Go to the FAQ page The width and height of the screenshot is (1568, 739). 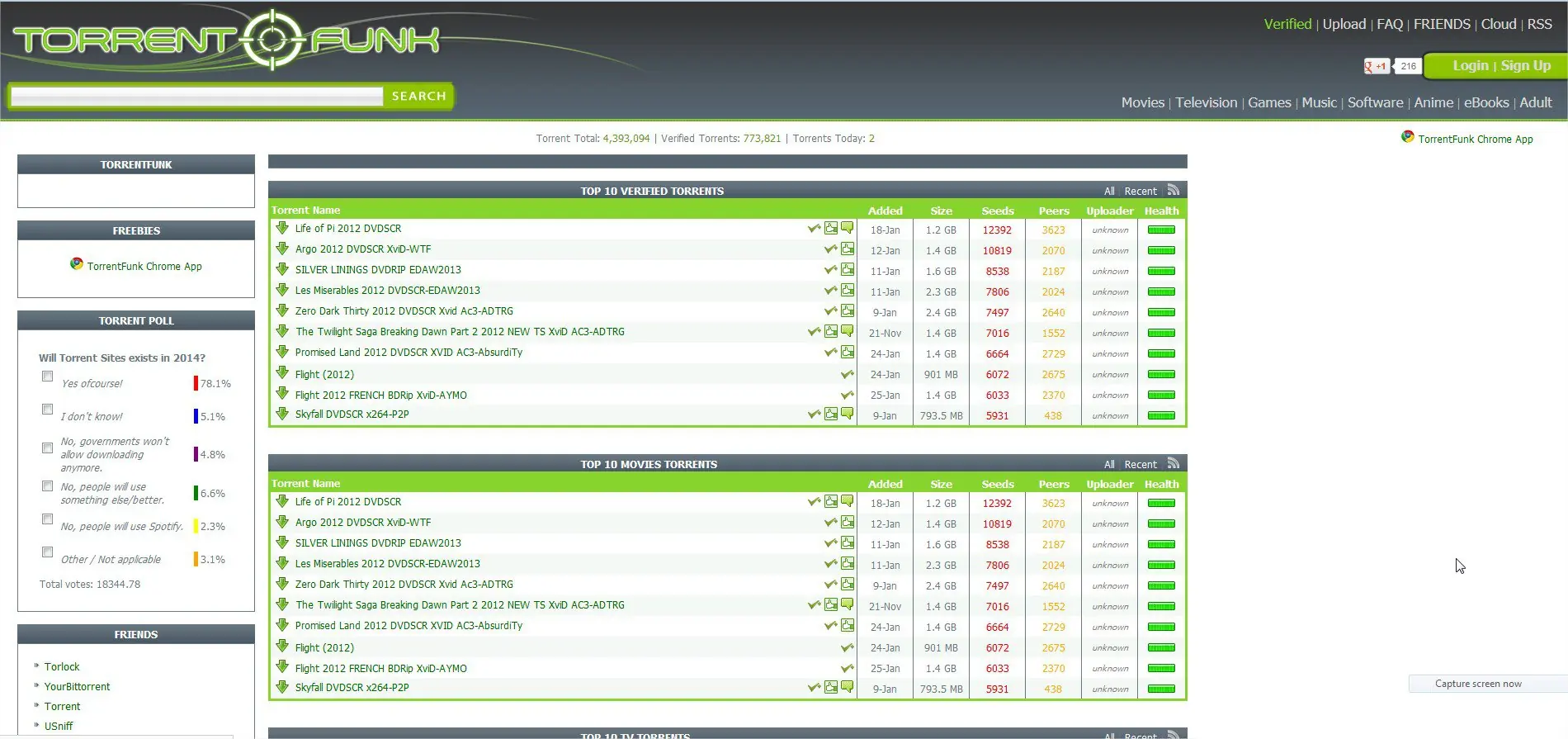click(x=1390, y=24)
